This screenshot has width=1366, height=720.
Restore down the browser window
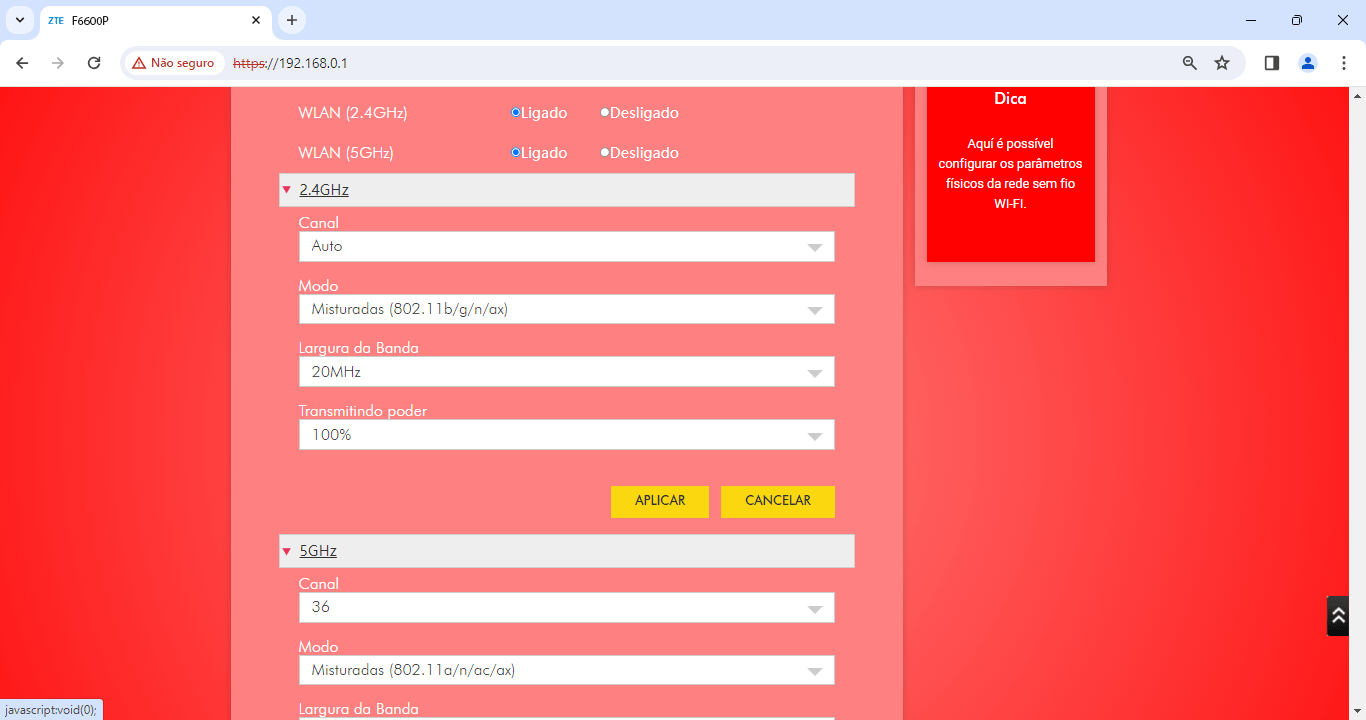(x=1297, y=20)
